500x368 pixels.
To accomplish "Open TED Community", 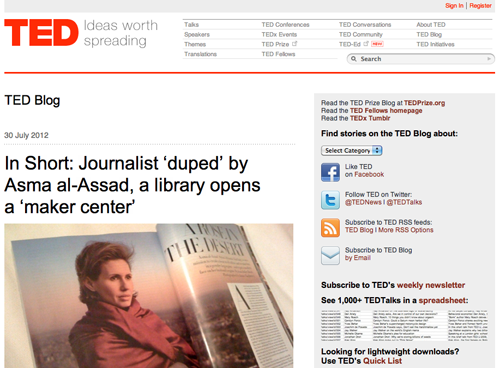I will 361,34.
